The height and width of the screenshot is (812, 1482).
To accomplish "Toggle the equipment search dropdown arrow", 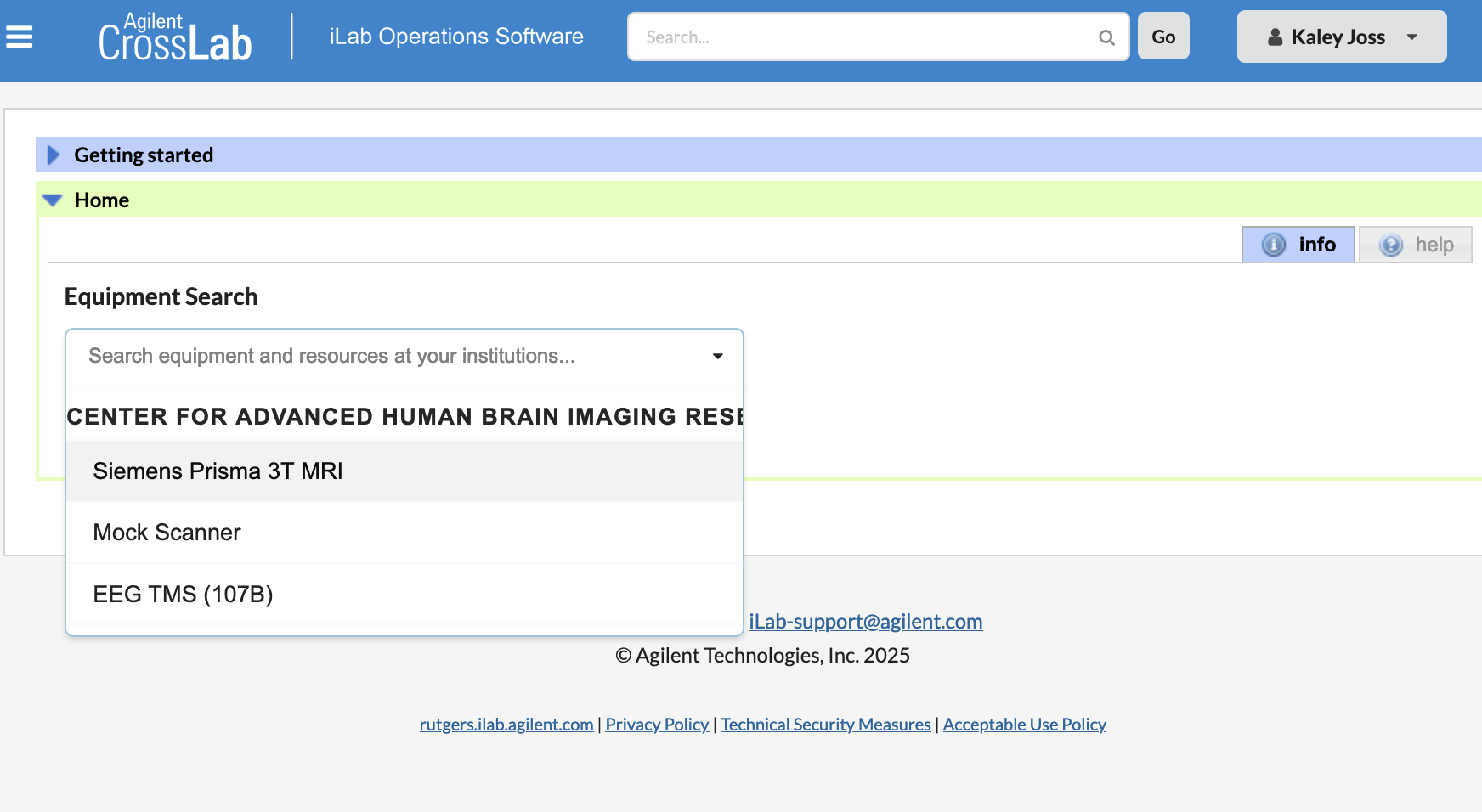I will click(718, 356).
